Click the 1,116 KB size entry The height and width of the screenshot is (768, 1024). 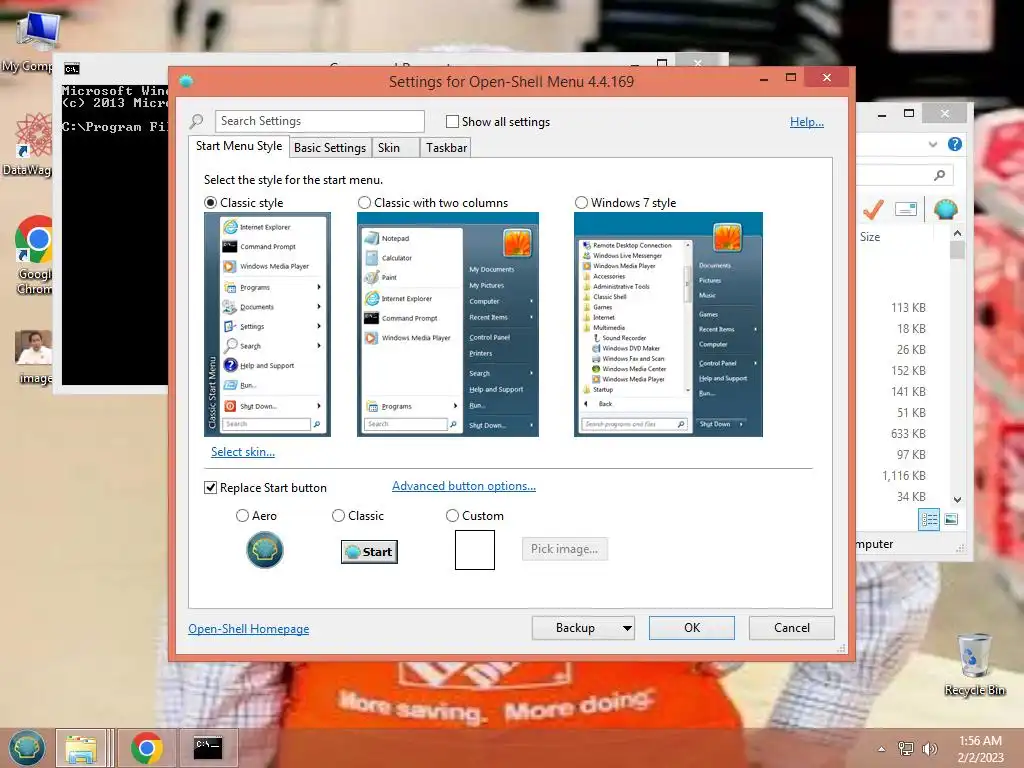904,476
